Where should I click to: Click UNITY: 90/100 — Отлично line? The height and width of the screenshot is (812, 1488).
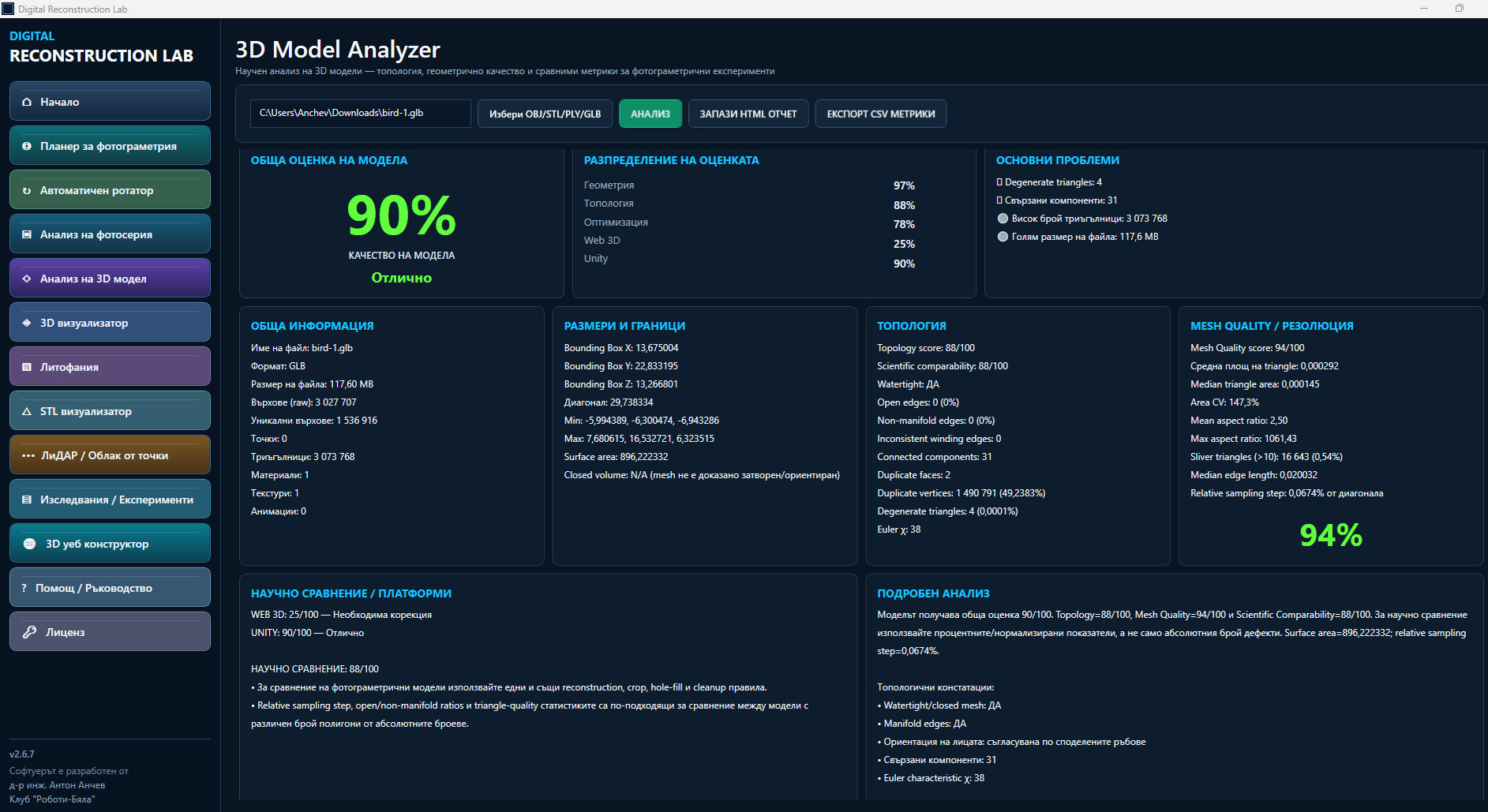click(x=308, y=633)
